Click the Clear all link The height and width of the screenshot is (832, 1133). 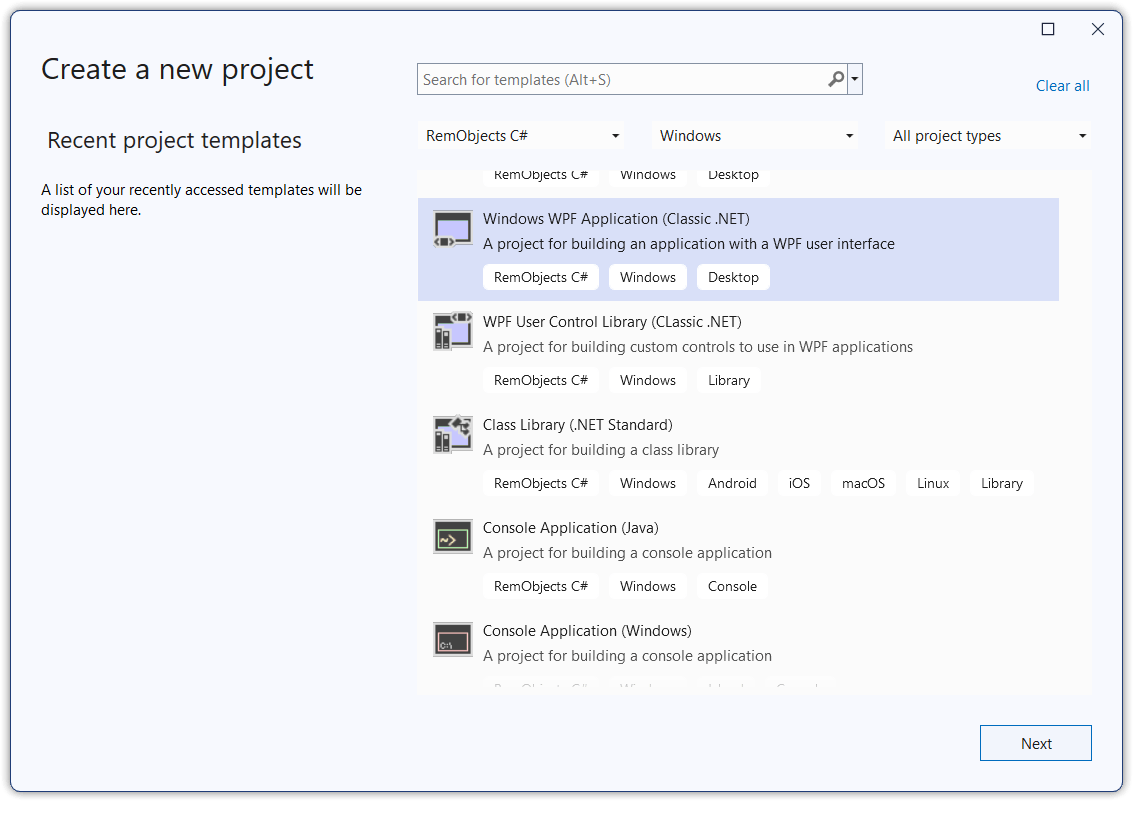[1062, 86]
